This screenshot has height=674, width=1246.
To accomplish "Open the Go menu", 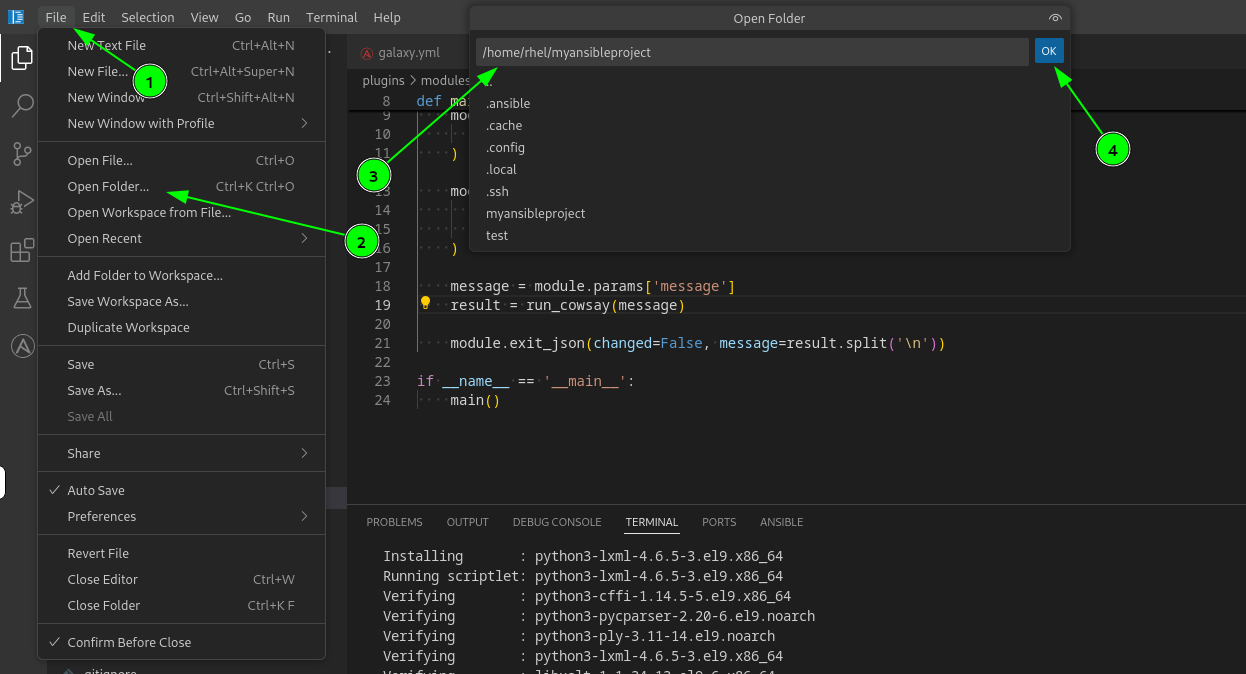I will coord(243,17).
